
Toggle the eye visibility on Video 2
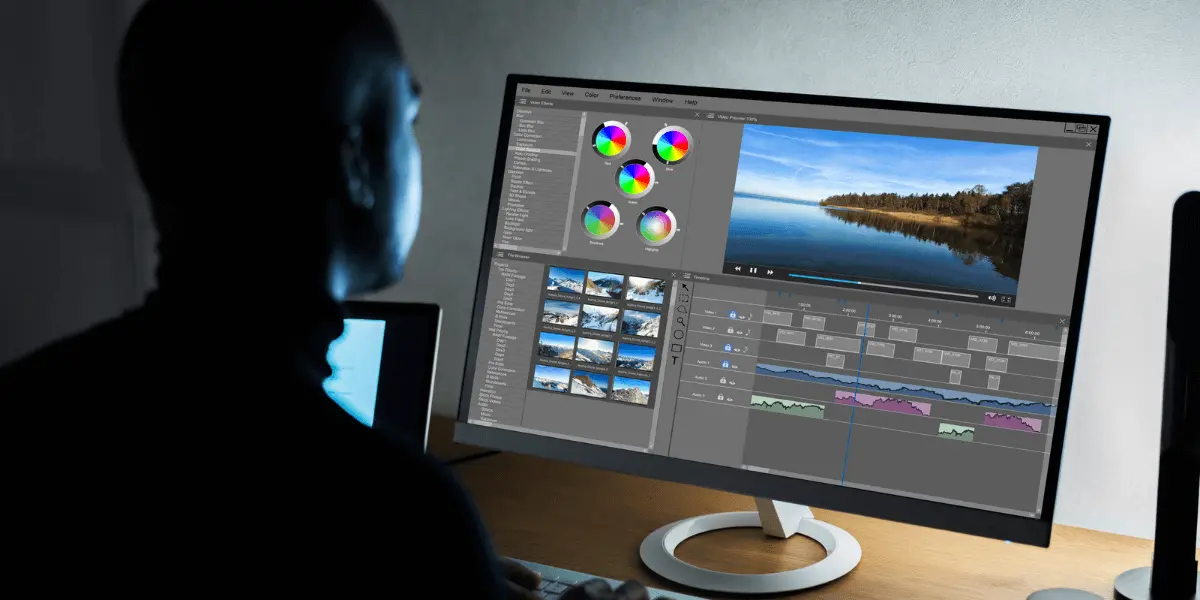pyautogui.click(x=739, y=332)
